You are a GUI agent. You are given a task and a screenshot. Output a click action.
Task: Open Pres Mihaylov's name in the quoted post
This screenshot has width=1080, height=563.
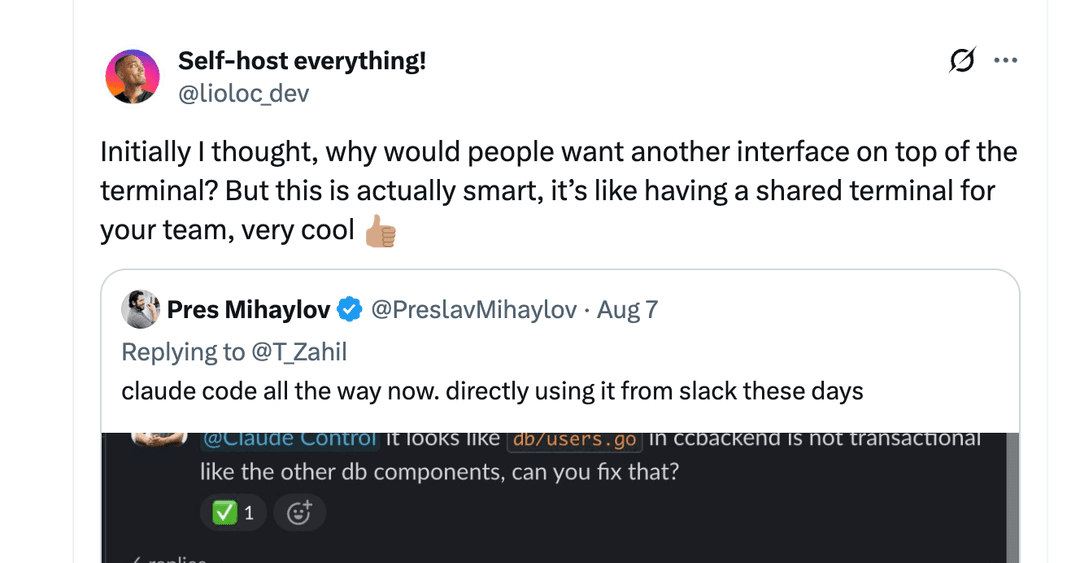coord(248,310)
